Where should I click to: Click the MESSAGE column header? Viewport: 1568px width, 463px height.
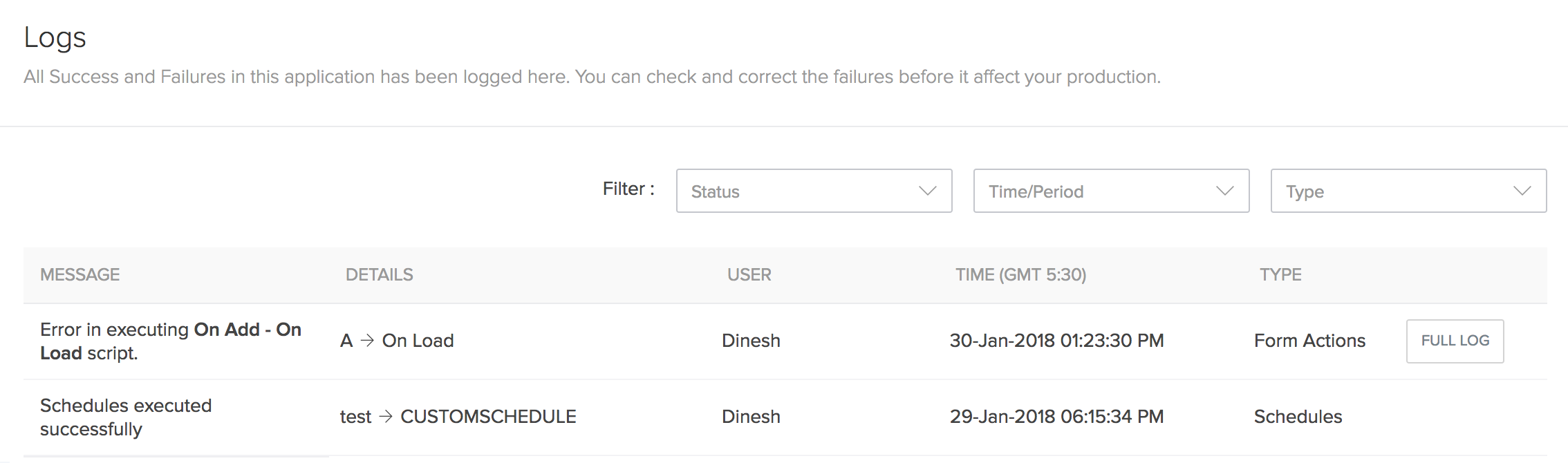(80, 275)
